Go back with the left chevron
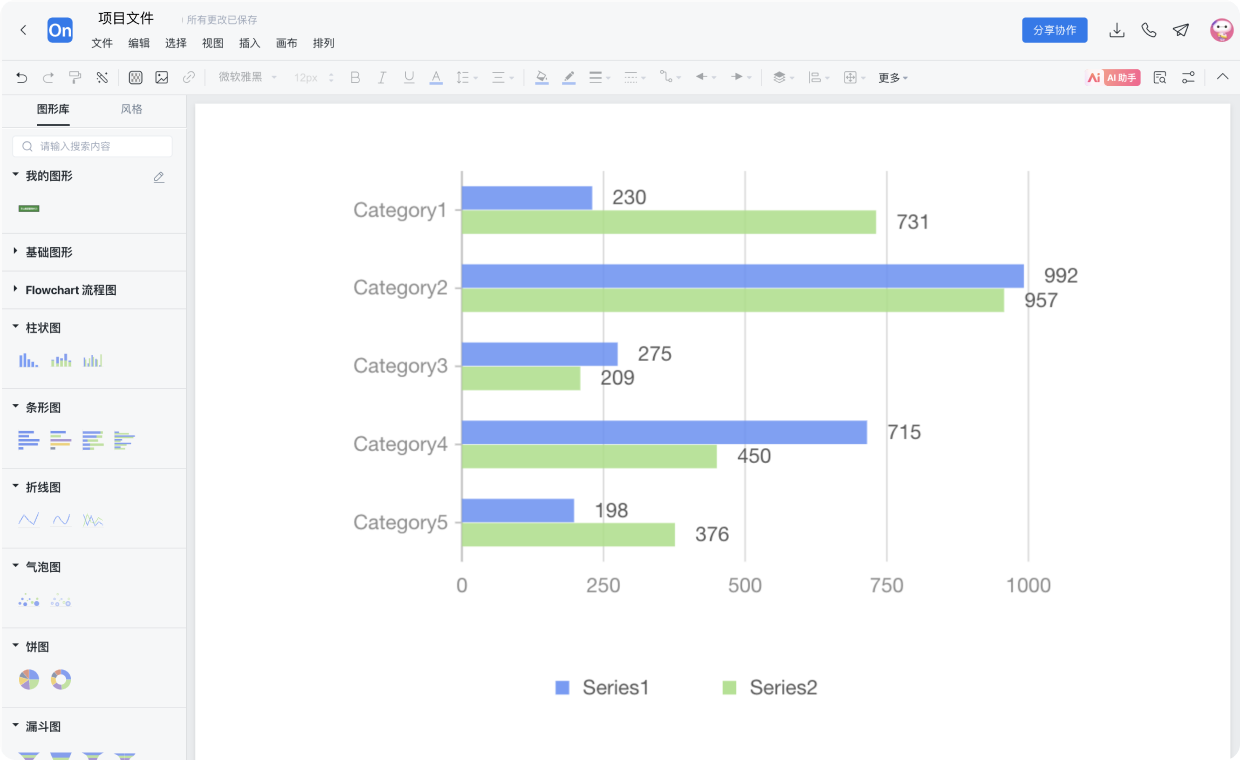 pyautogui.click(x=24, y=30)
